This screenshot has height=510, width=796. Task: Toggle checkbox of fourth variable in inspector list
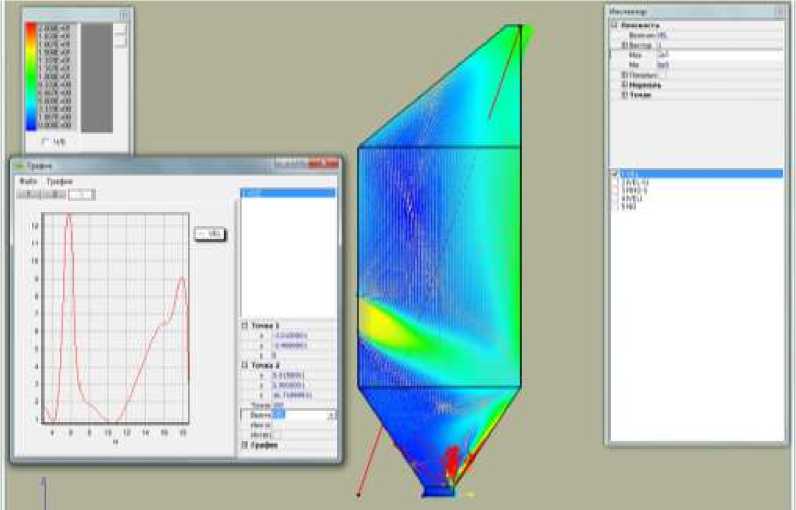click(x=615, y=198)
